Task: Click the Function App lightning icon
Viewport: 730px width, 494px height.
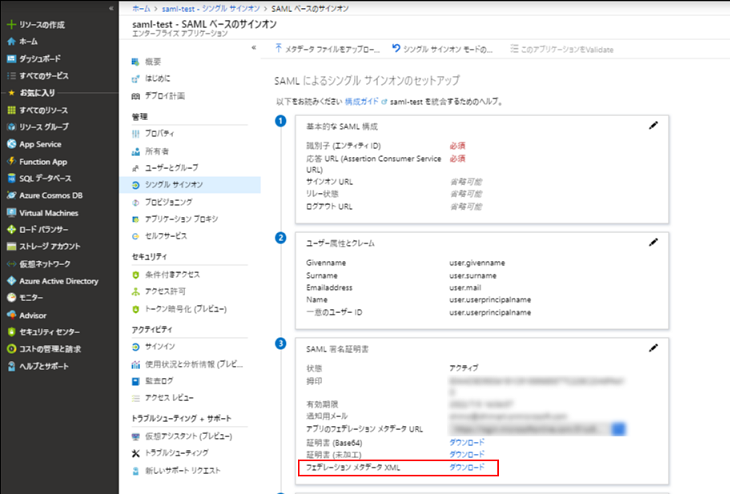Action: pos(11,161)
